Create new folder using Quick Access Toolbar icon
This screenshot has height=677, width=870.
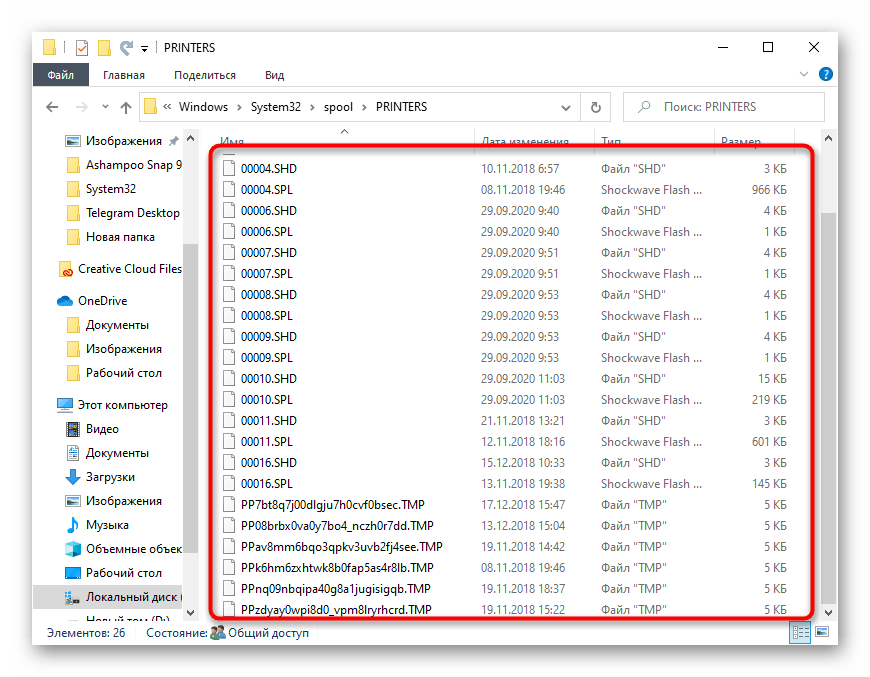point(104,47)
